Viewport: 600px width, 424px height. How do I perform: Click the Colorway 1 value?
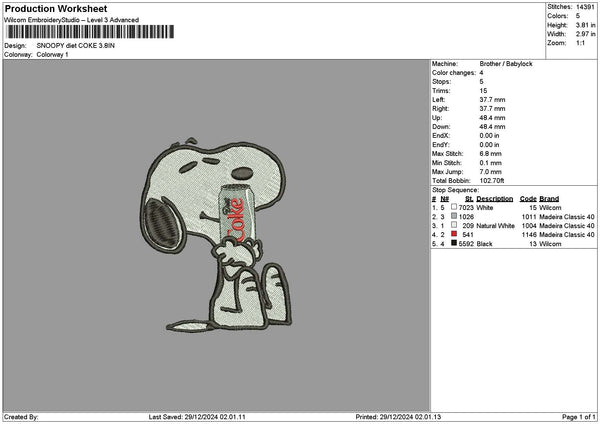click(52, 55)
